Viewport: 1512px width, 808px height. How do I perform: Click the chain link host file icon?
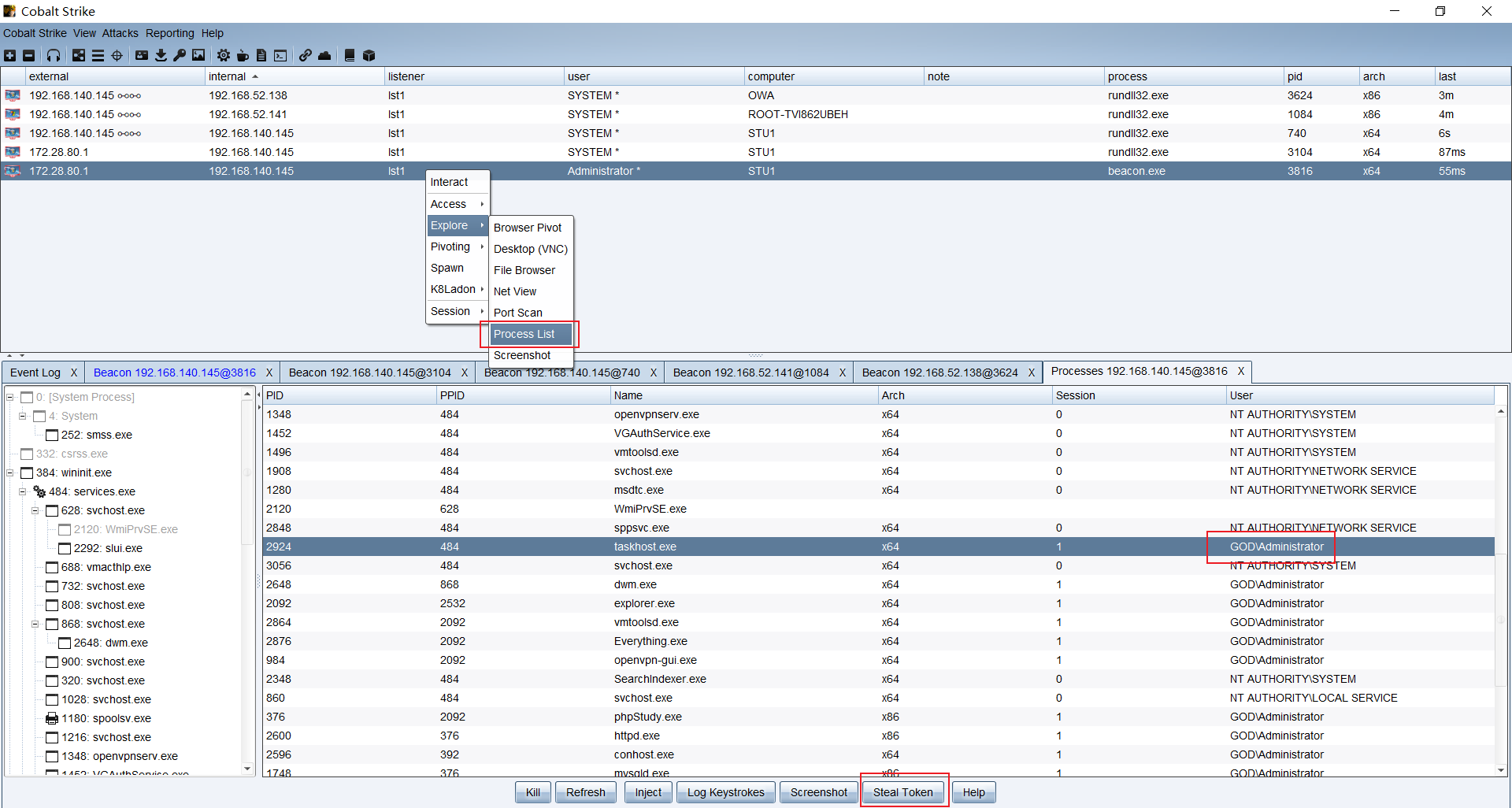point(306,55)
